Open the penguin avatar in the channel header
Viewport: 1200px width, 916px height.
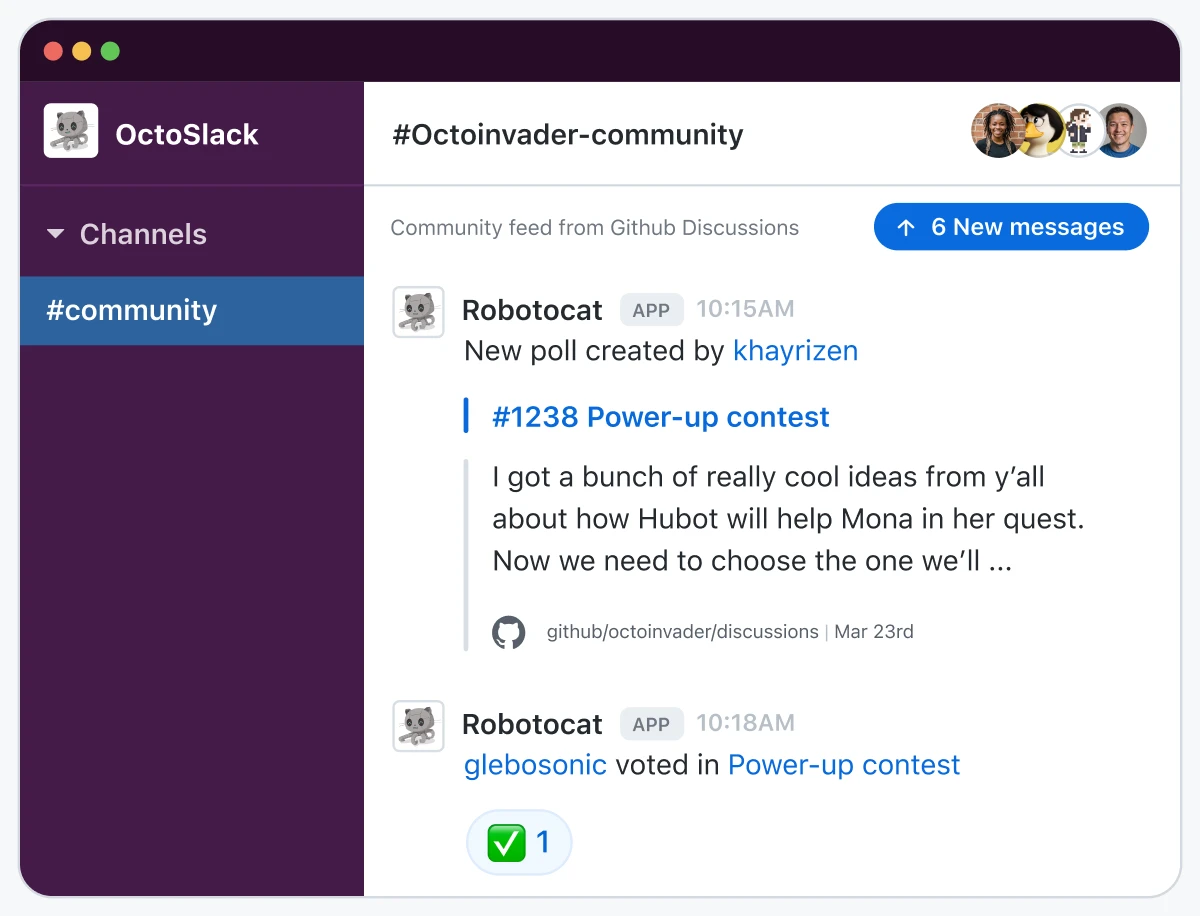(1038, 130)
